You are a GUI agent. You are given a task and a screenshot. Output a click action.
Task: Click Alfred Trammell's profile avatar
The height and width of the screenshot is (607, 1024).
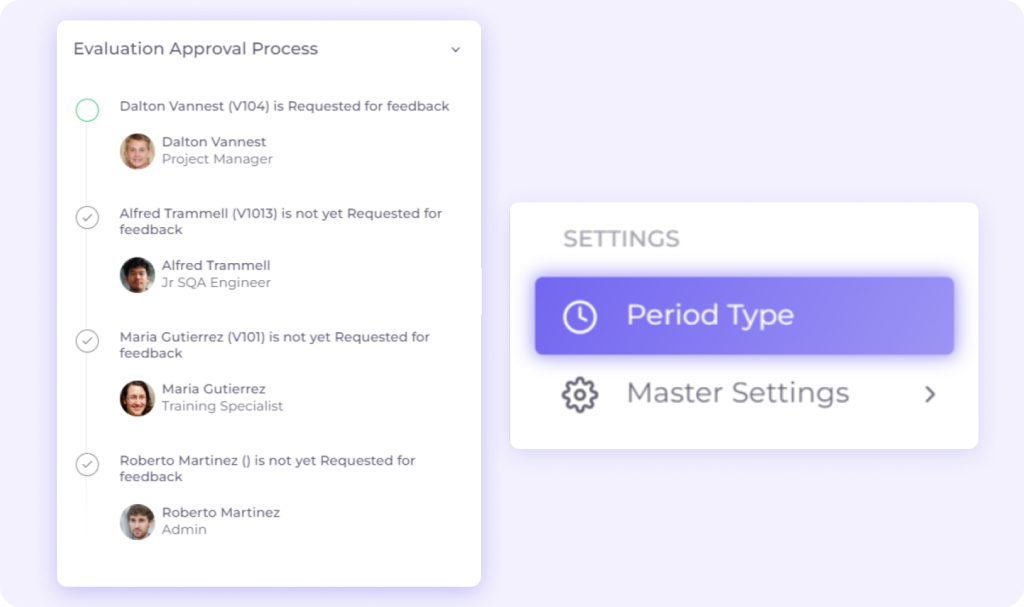[137, 275]
